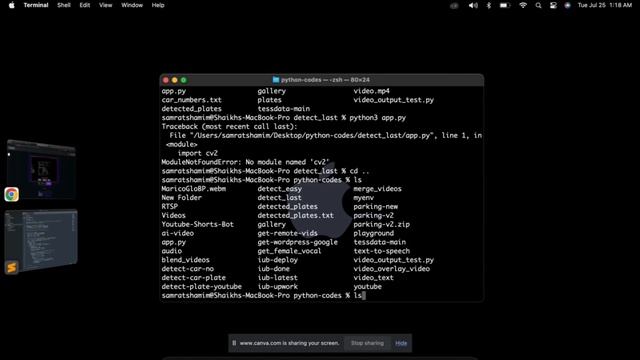Image resolution: width=640 pixels, height=360 pixels.
Task: Click 'detect-plate-youtube' in ls output
Action: click(202, 287)
